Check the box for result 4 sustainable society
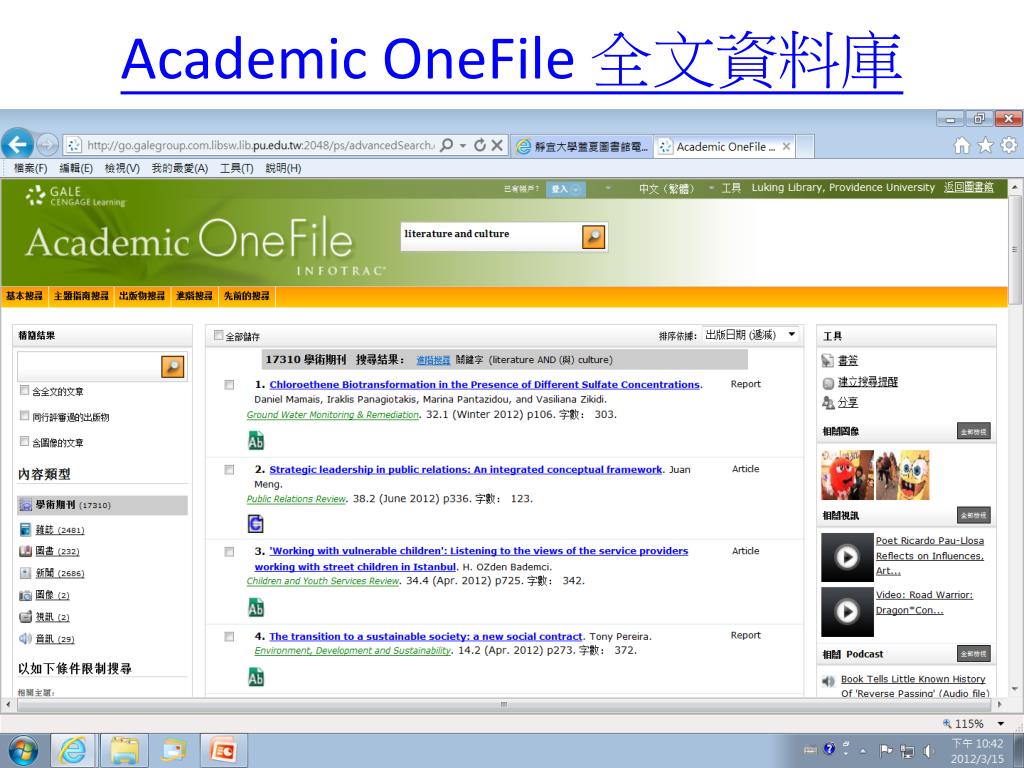The height and width of the screenshot is (768, 1024). [x=229, y=637]
